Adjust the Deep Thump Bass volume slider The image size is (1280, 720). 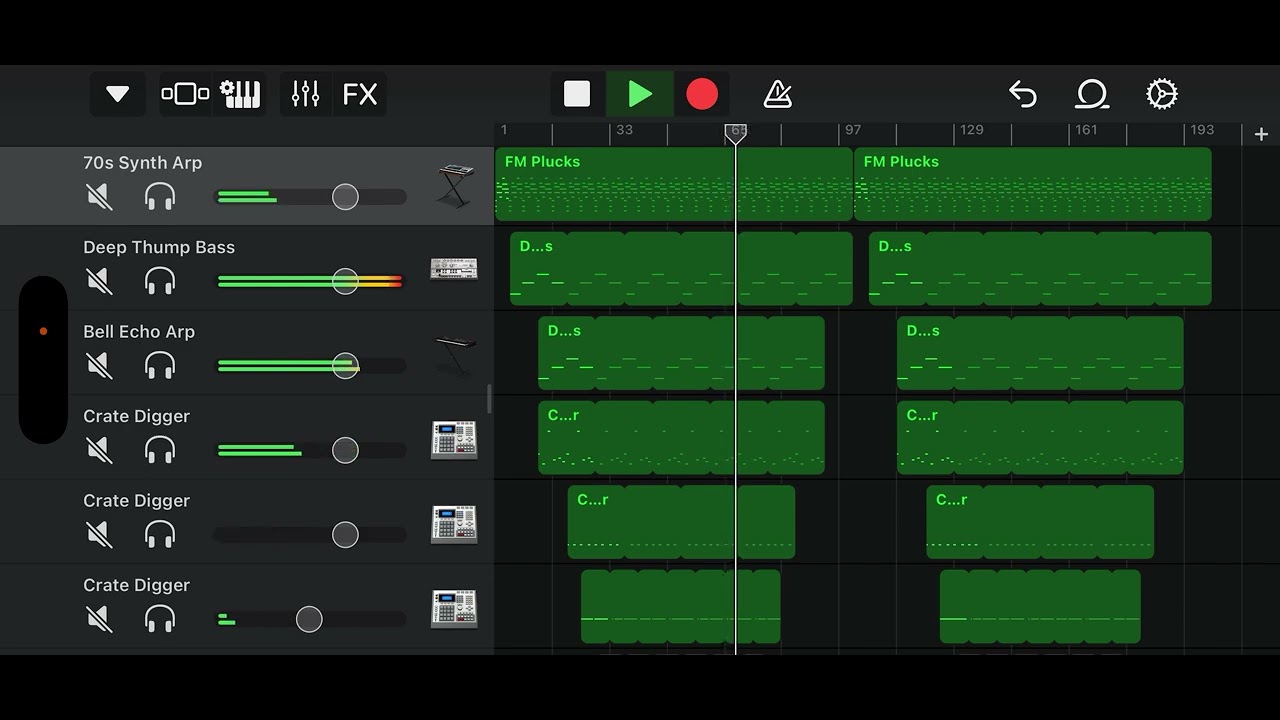pyautogui.click(x=345, y=281)
